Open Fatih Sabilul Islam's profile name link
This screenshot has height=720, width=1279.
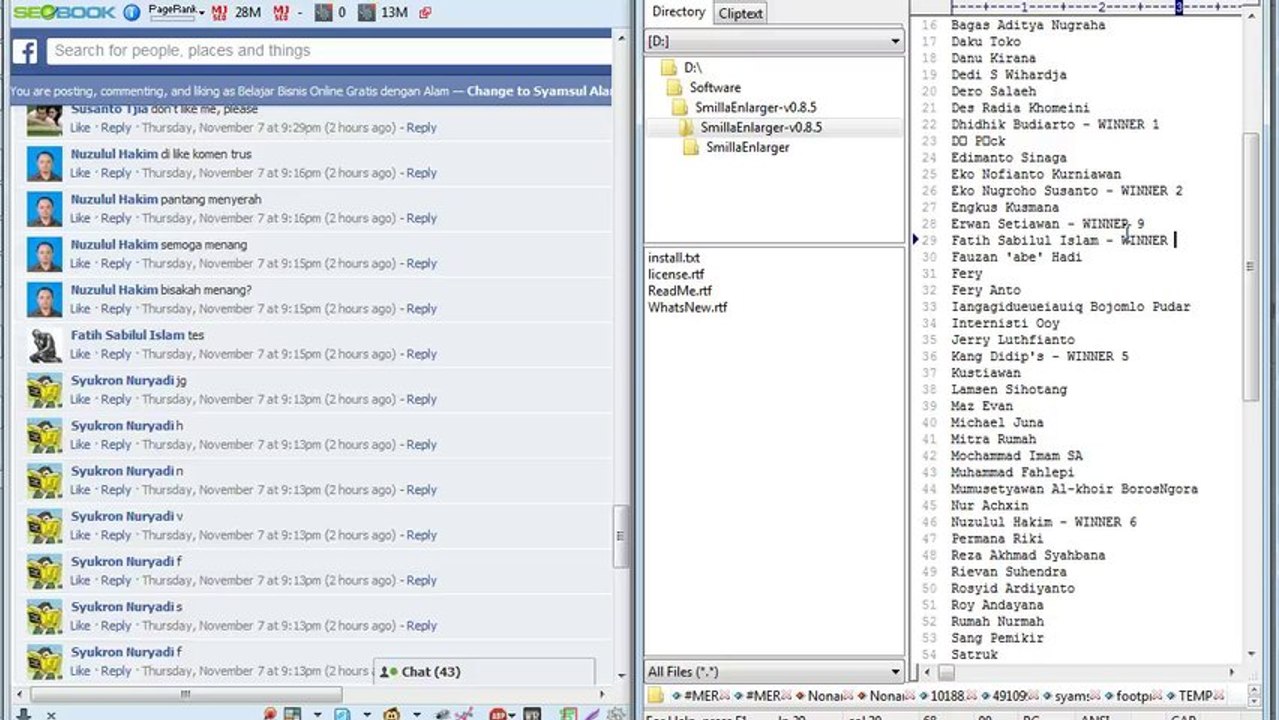pos(128,335)
